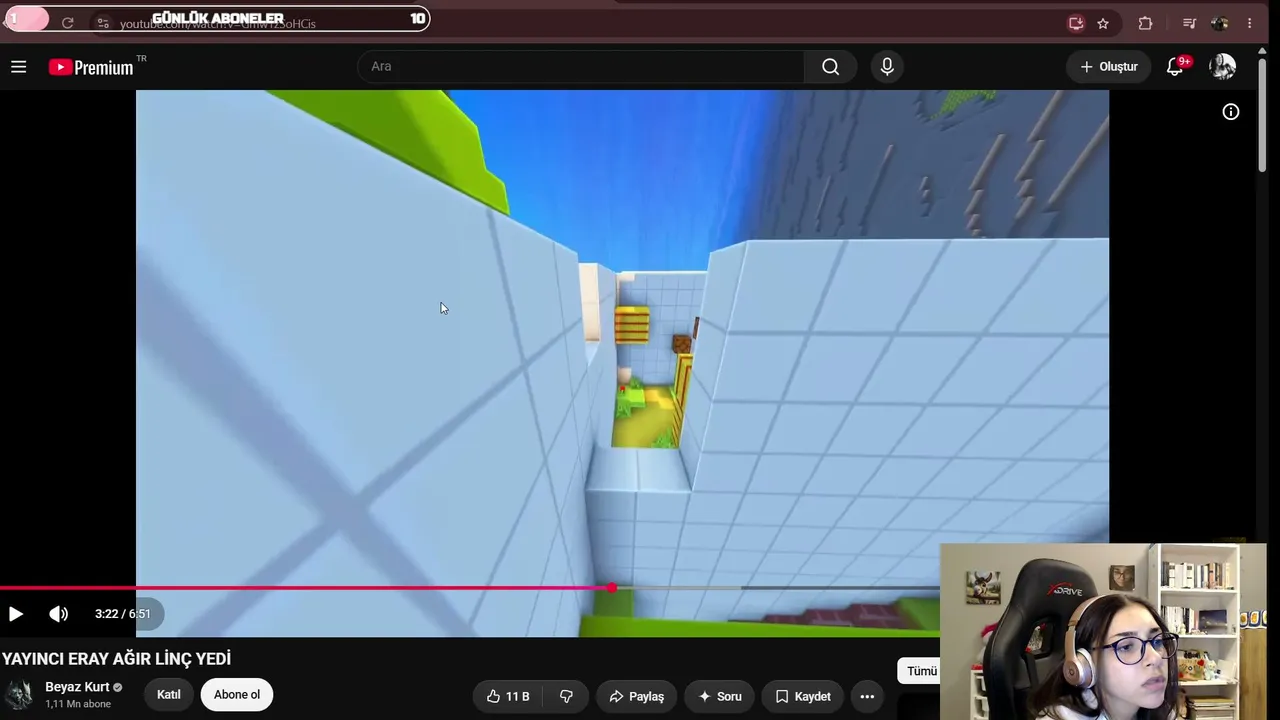Screen dimensions: 1280x720
Task: Play the video
Action: pos(16,614)
